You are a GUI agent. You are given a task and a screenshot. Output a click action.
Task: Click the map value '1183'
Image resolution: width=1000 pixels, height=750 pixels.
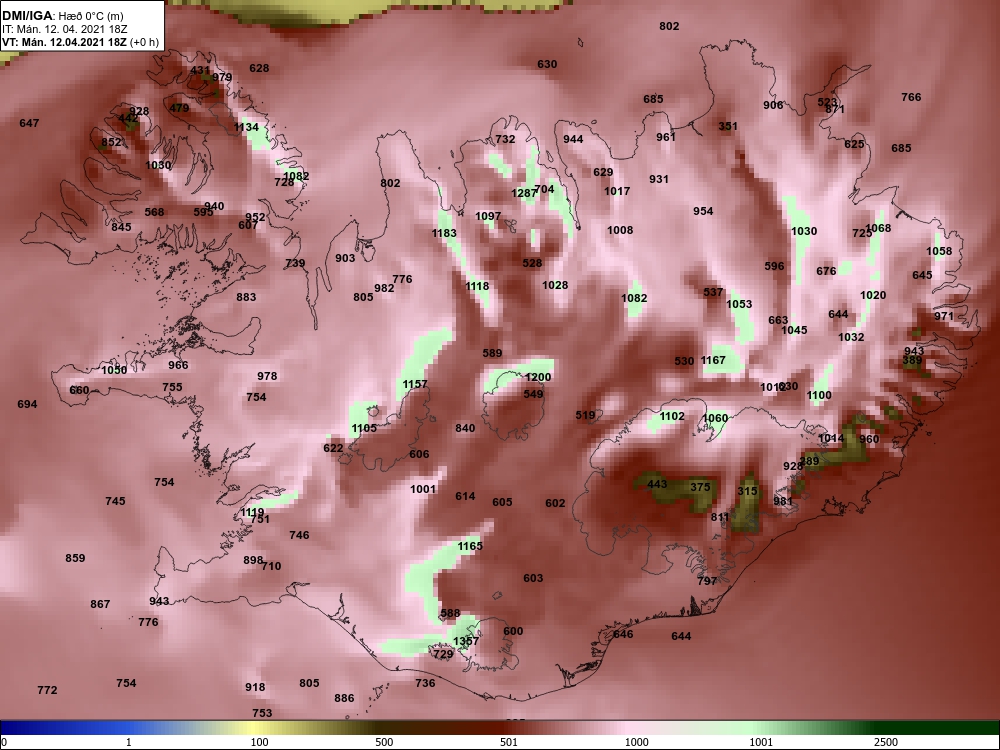click(444, 233)
